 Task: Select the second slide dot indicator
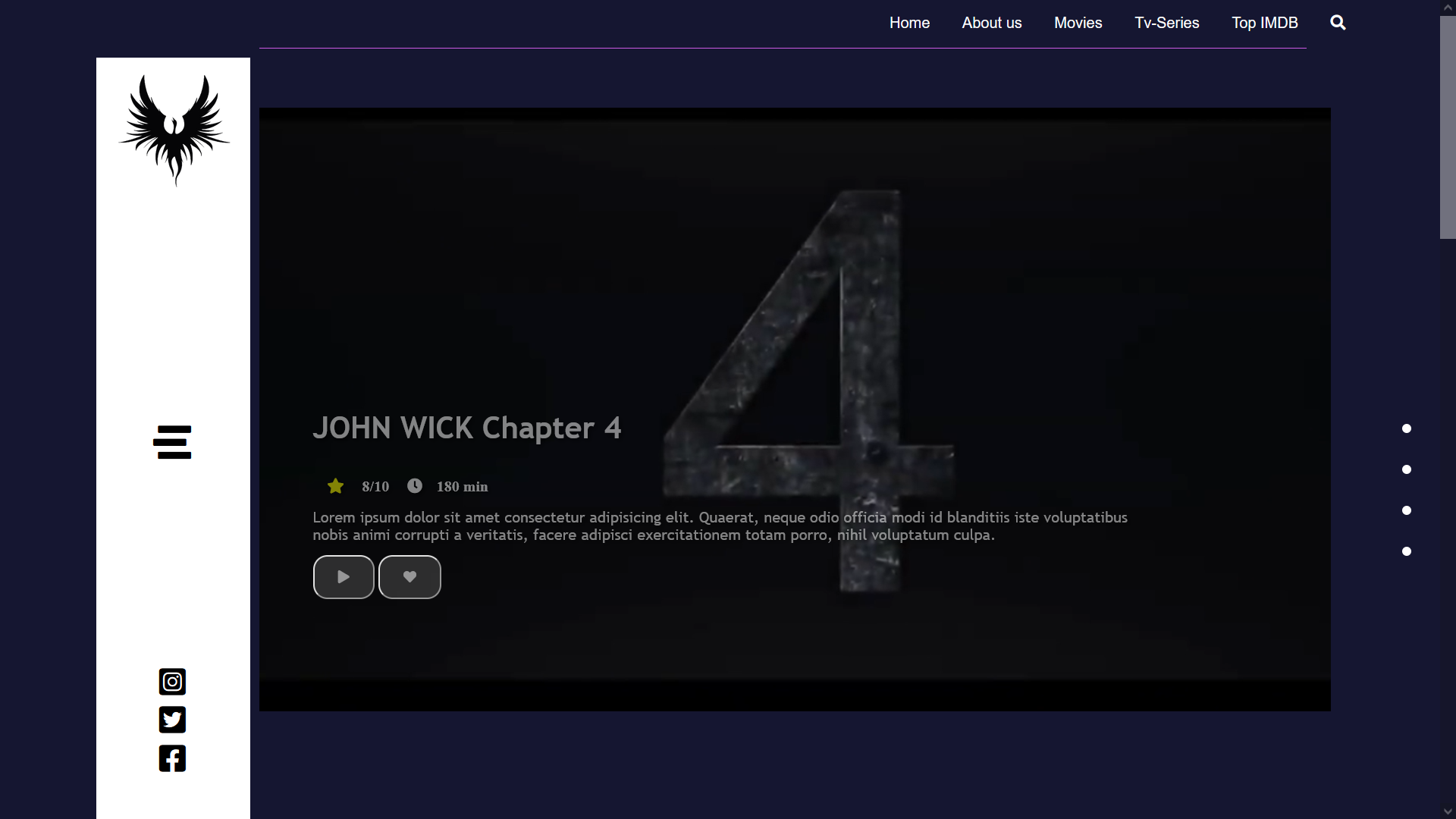pyautogui.click(x=1407, y=469)
